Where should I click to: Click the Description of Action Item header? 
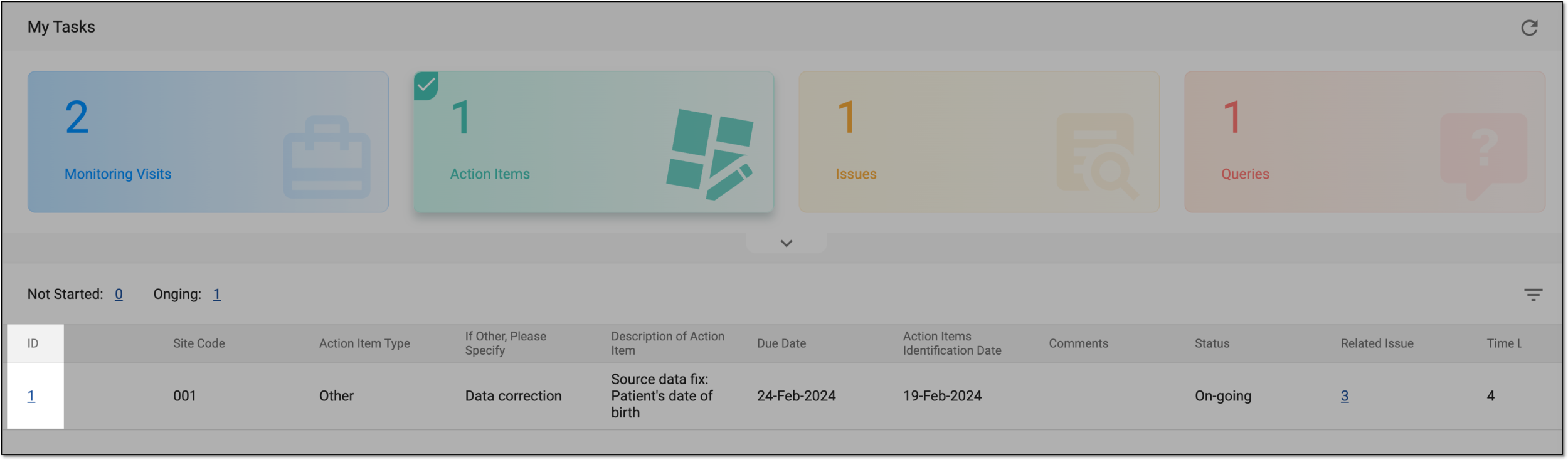coord(667,343)
